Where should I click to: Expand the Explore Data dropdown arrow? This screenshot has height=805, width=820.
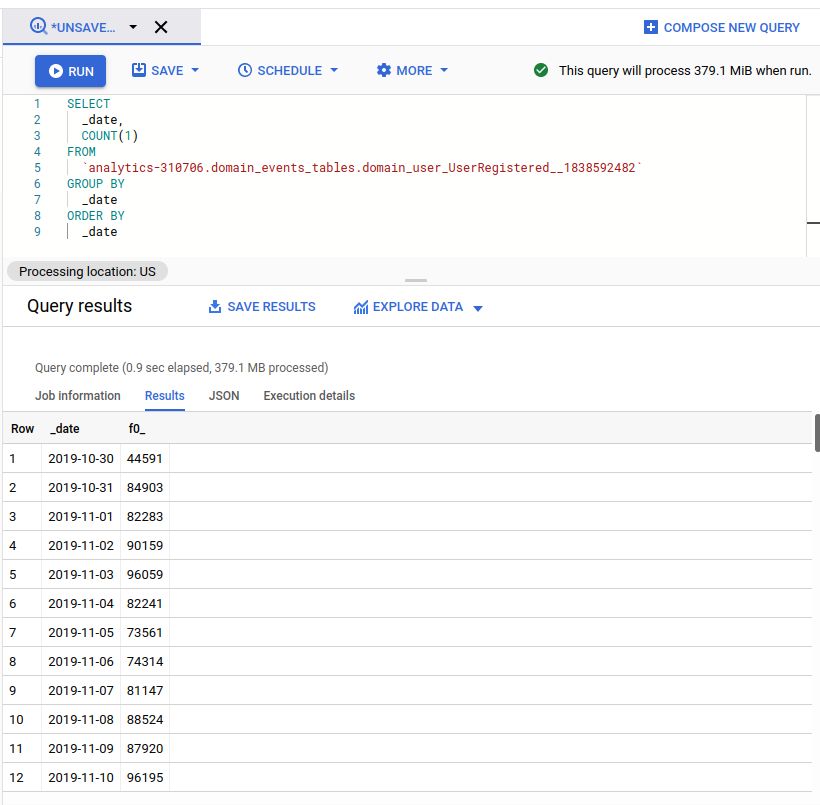(477, 308)
